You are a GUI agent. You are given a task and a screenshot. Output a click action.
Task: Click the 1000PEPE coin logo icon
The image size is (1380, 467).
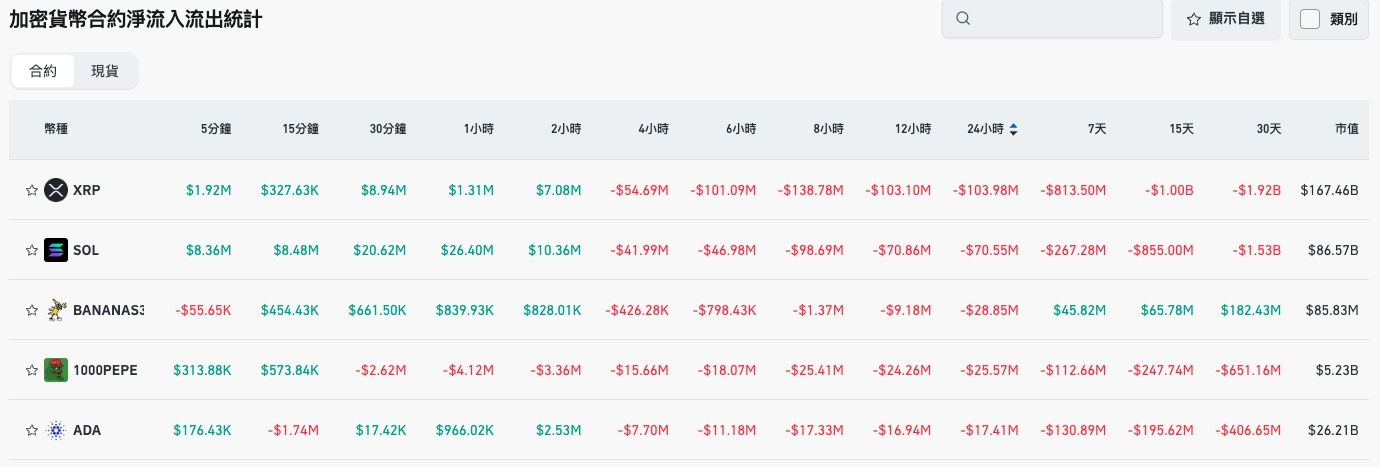(x=56, y=370)
